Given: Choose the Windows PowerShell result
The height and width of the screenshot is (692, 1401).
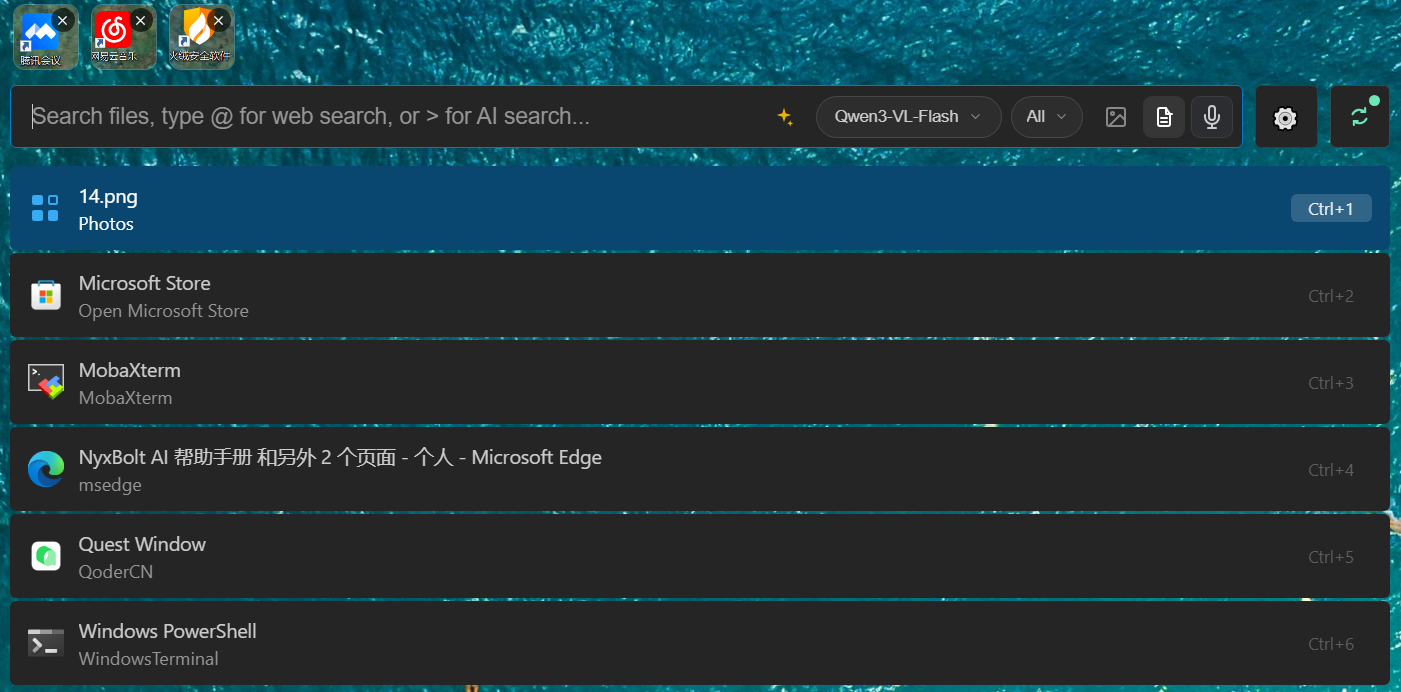Looking at the screenshot, I should [700, 644].
